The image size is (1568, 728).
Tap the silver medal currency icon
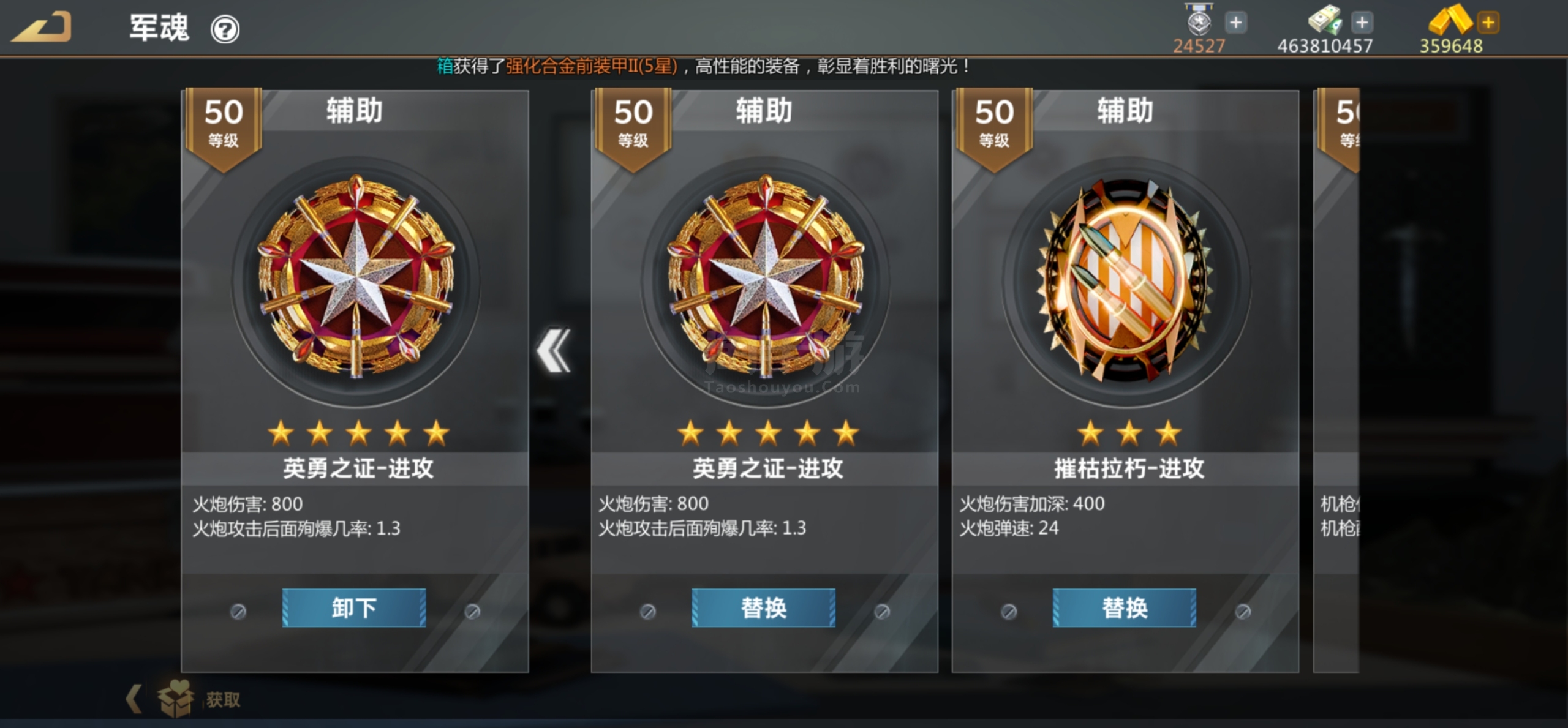pyautogui.click(x=1199, y=20)
